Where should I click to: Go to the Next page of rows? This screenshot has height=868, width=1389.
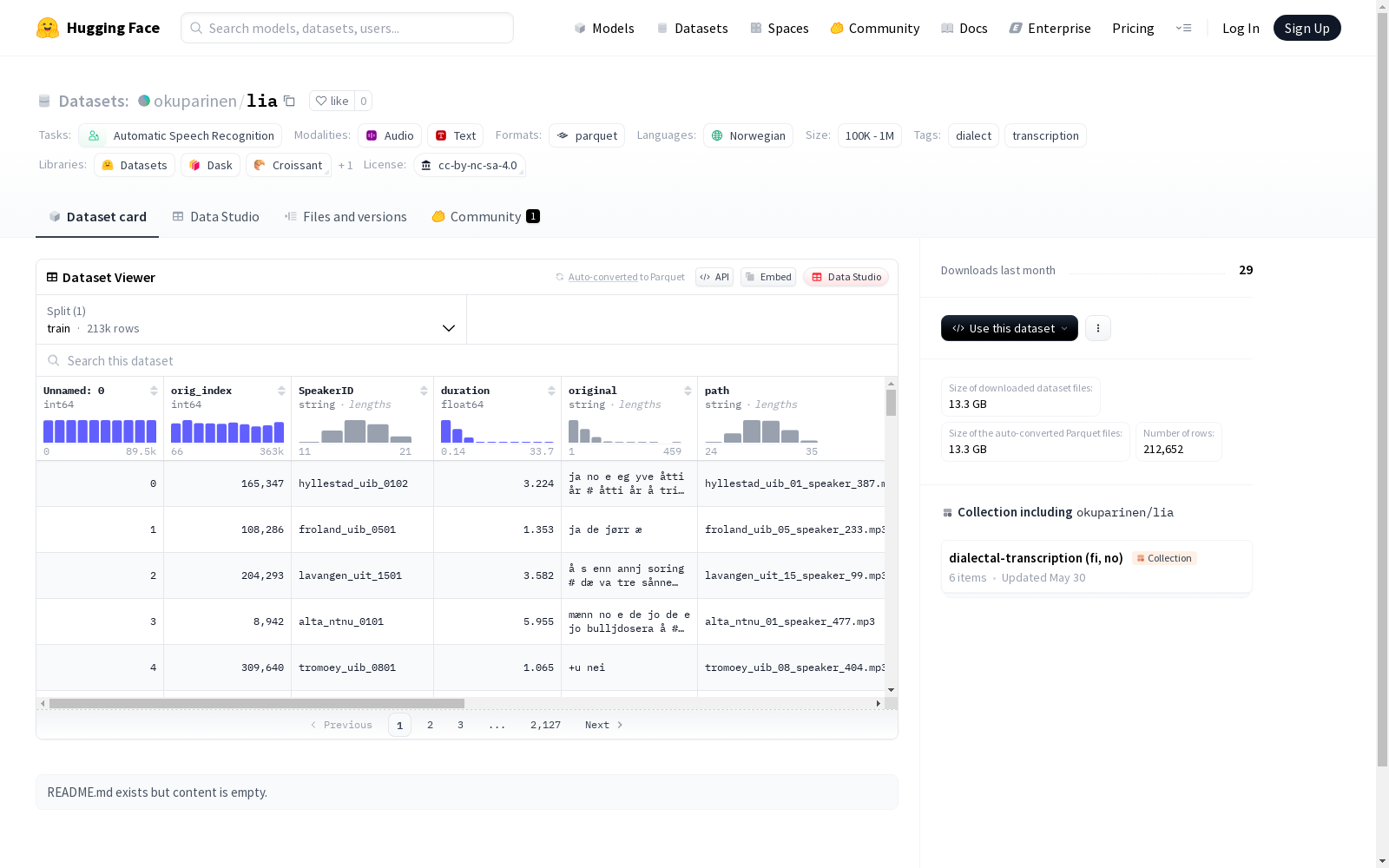tap(604, 725)
